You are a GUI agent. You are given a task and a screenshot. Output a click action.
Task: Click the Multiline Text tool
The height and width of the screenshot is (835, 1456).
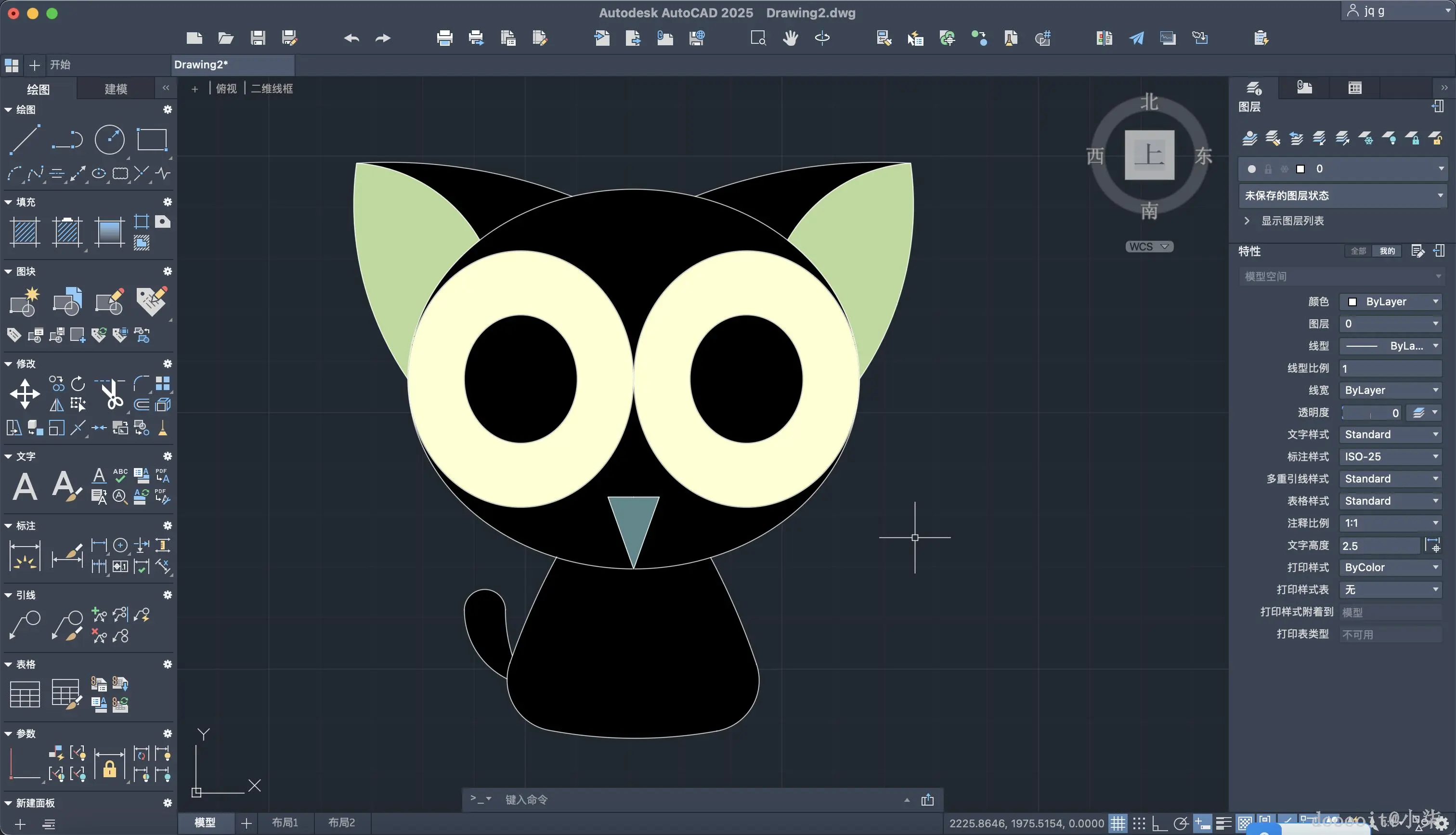pos(25,487)
